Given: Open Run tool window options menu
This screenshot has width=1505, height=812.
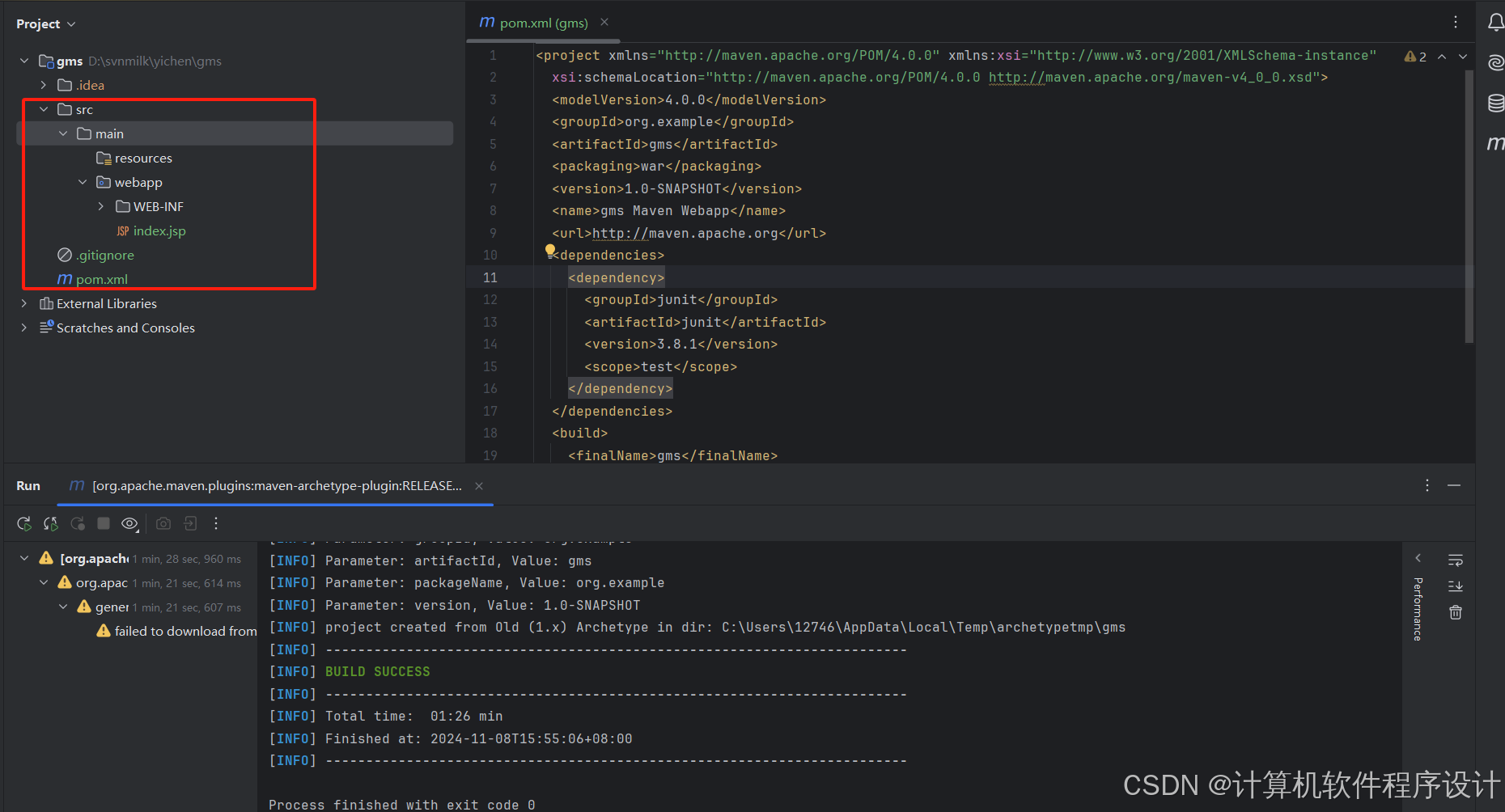Looking at the screenshot, I should [x=1427, y=485].
